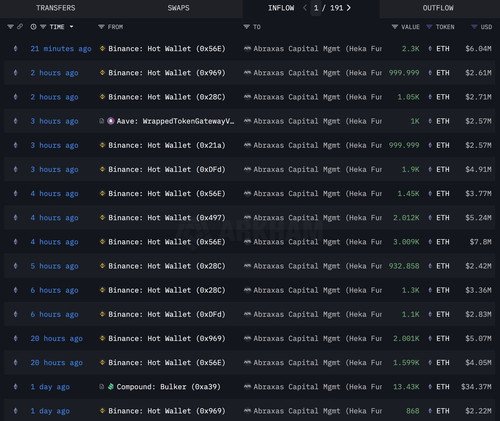This screenshot has height=421, width=500.
Task: Open the filter funnel next to VALUE
Action: point(395,27)
